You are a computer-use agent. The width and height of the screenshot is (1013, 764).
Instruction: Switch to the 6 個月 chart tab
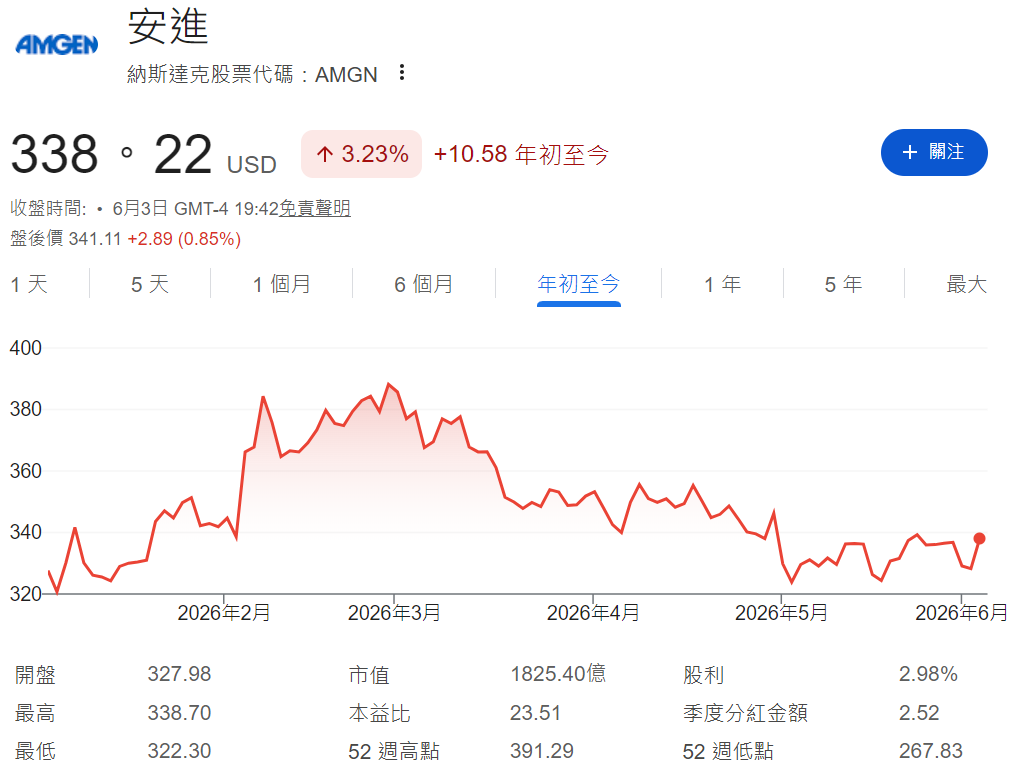pos(424,284)
